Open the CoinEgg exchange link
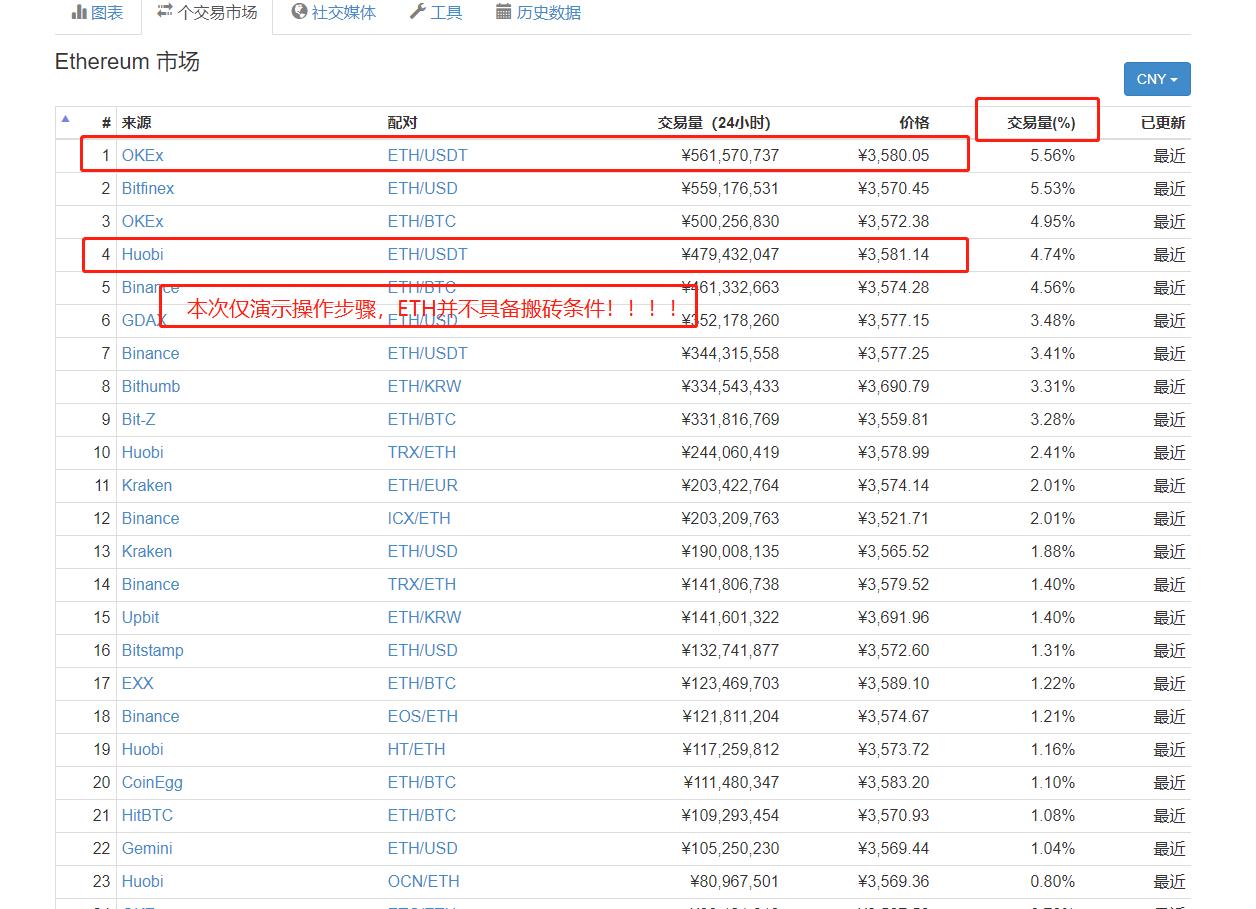1256x909 pixels. click(152, 782)
